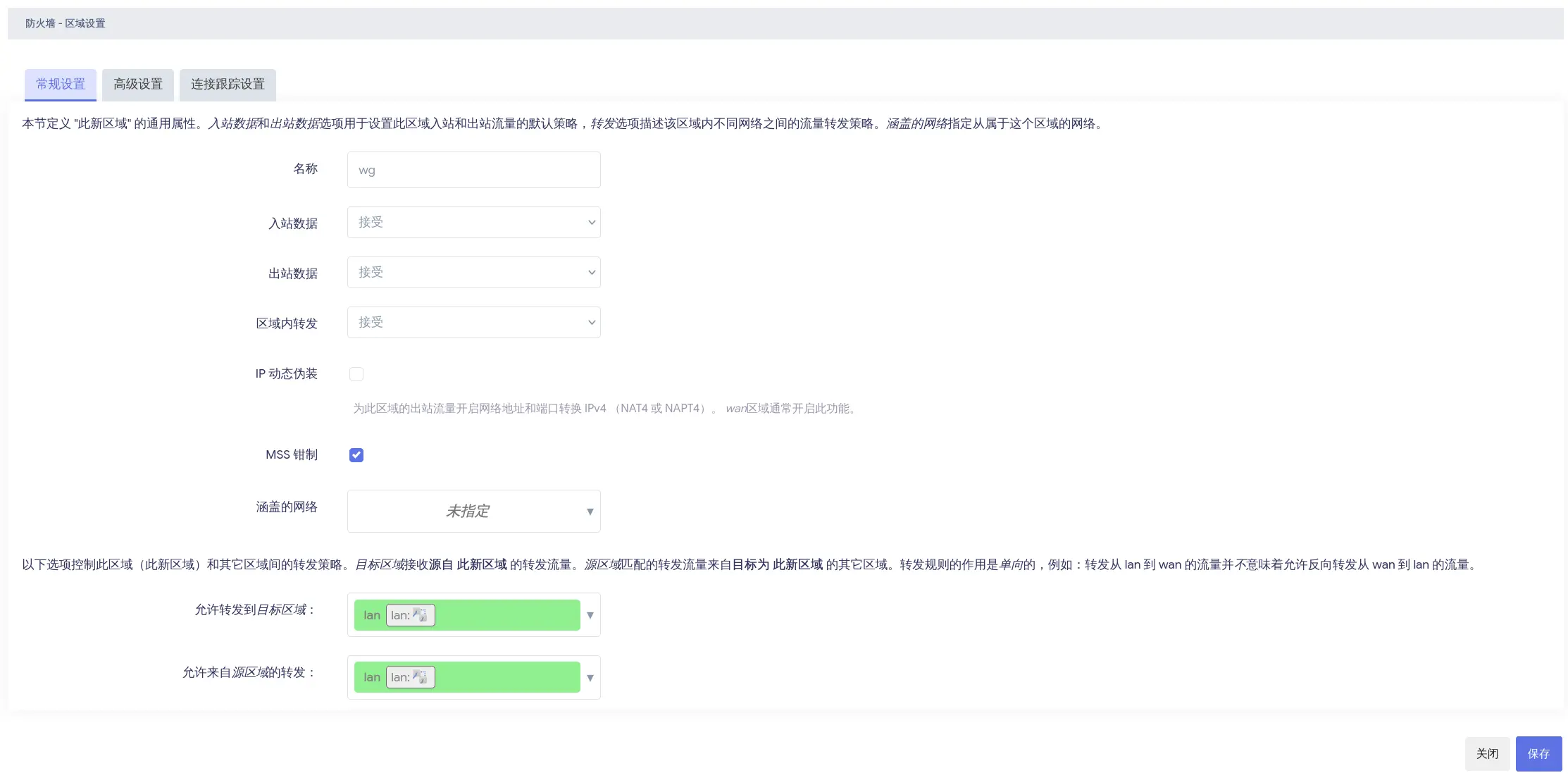
Task: Switch to 连接跟踪设置 tab
Action: tap(228, 85)
